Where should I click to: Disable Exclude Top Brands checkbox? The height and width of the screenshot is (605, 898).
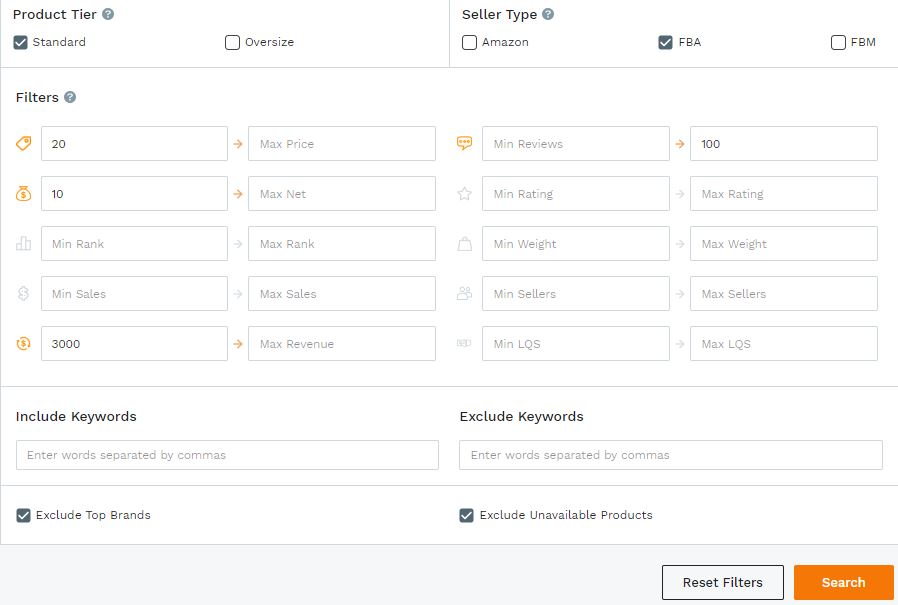[x=23, y=515]
